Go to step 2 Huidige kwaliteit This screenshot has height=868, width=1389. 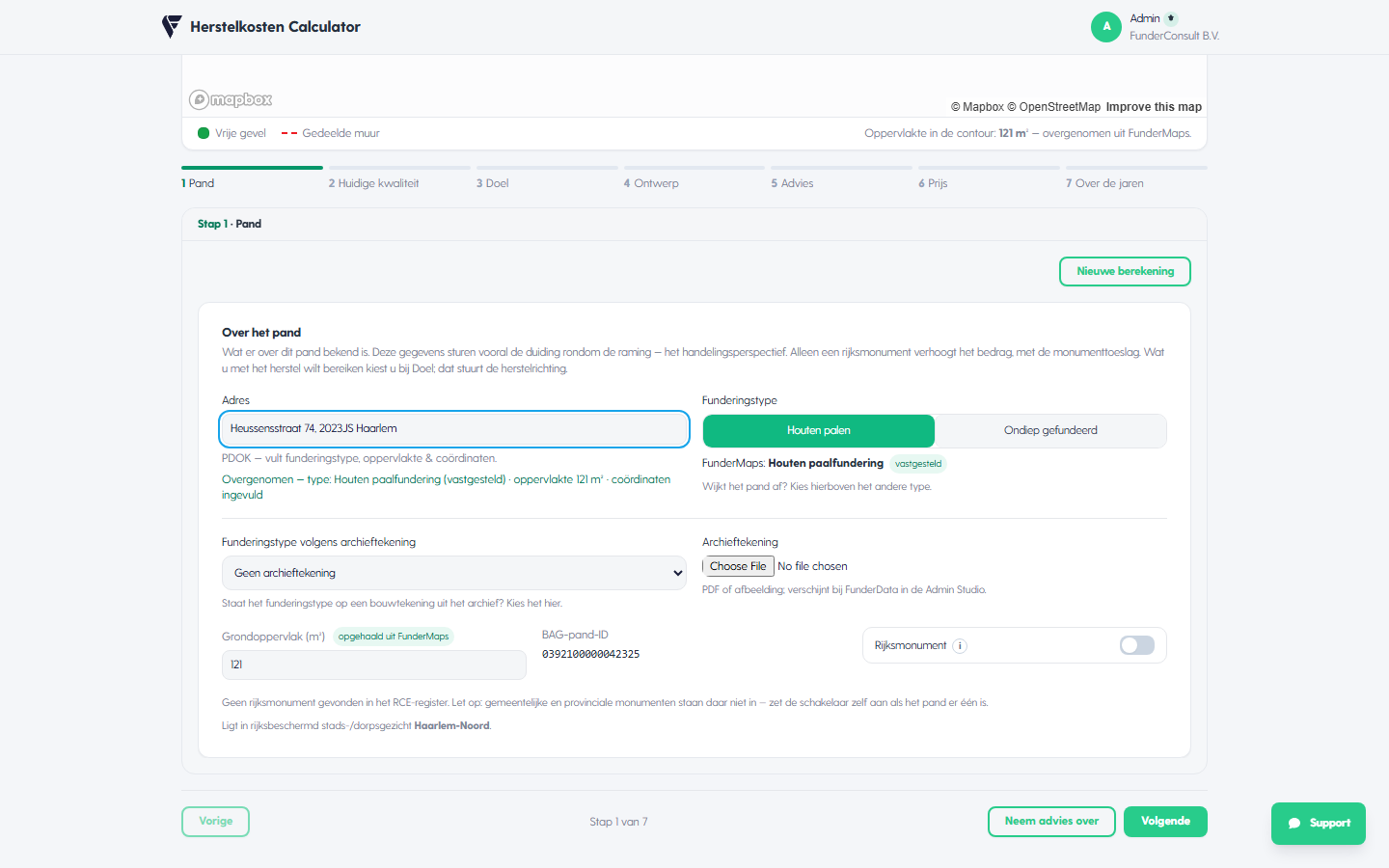tap(399, 176)
